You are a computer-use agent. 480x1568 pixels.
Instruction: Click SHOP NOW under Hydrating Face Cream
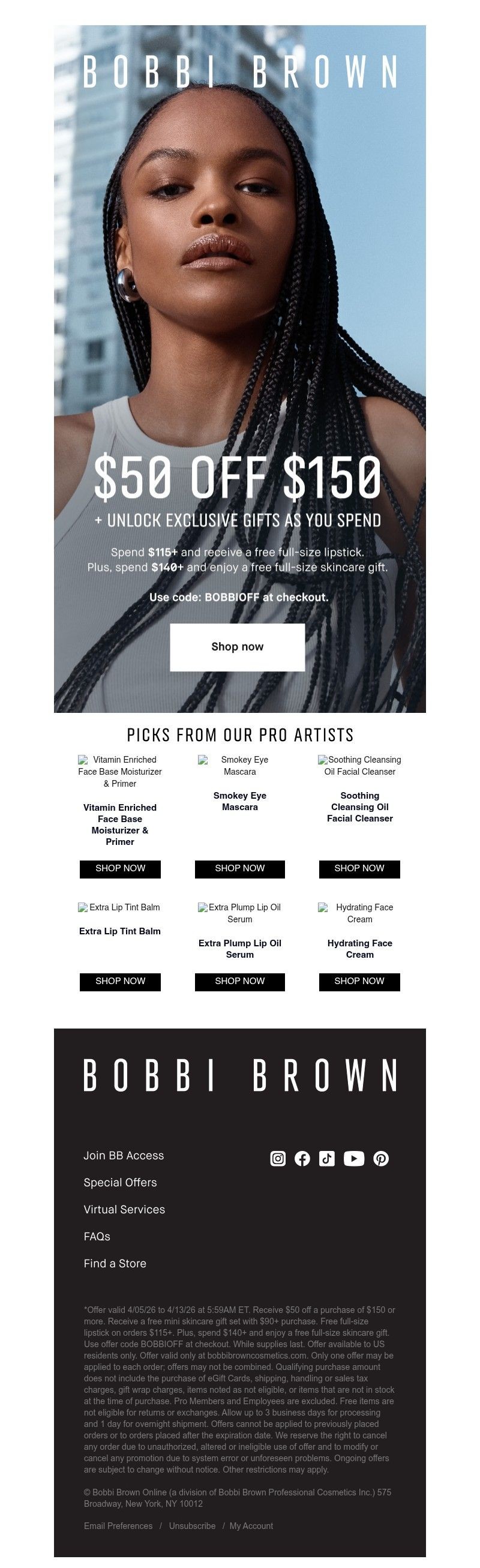(359, 981)
